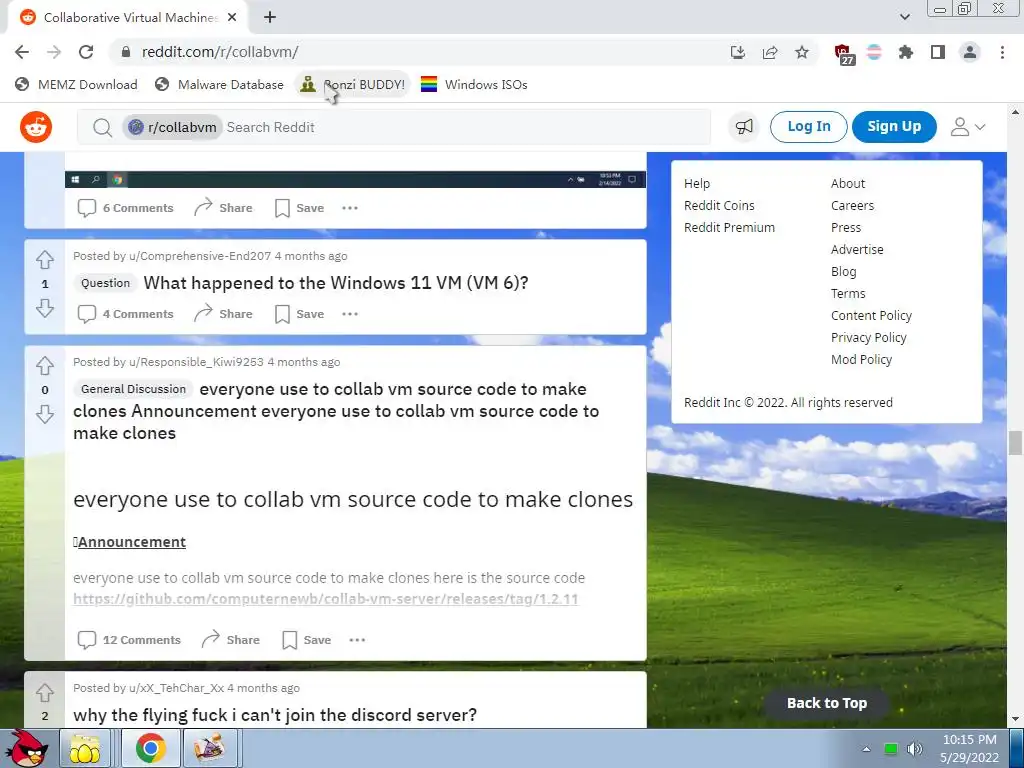This screenshot has height=768, width=1024.
Task: Save the Windows 11 VM post
Action: 300,314
